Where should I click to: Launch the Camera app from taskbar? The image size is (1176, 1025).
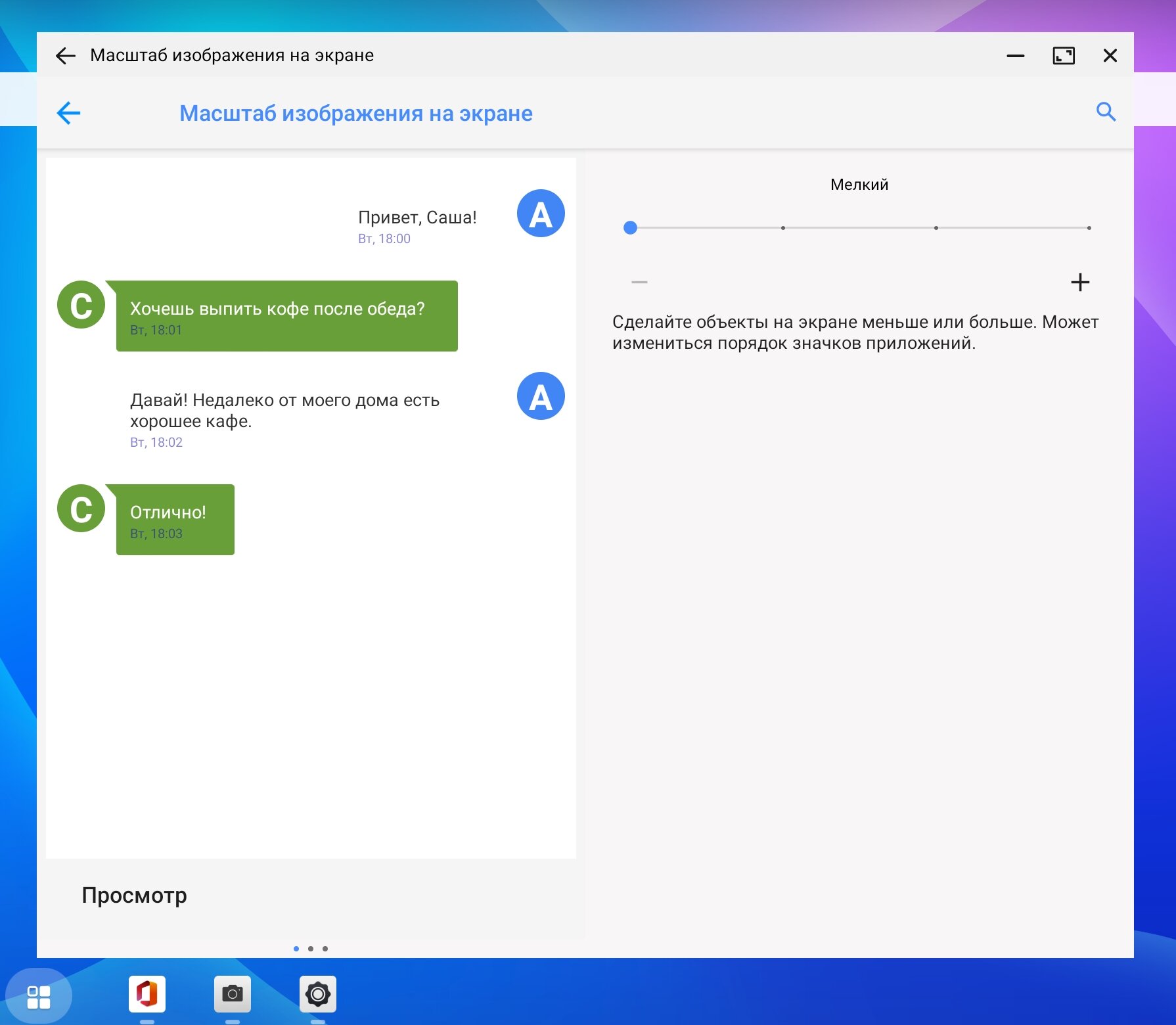(233, 994)
